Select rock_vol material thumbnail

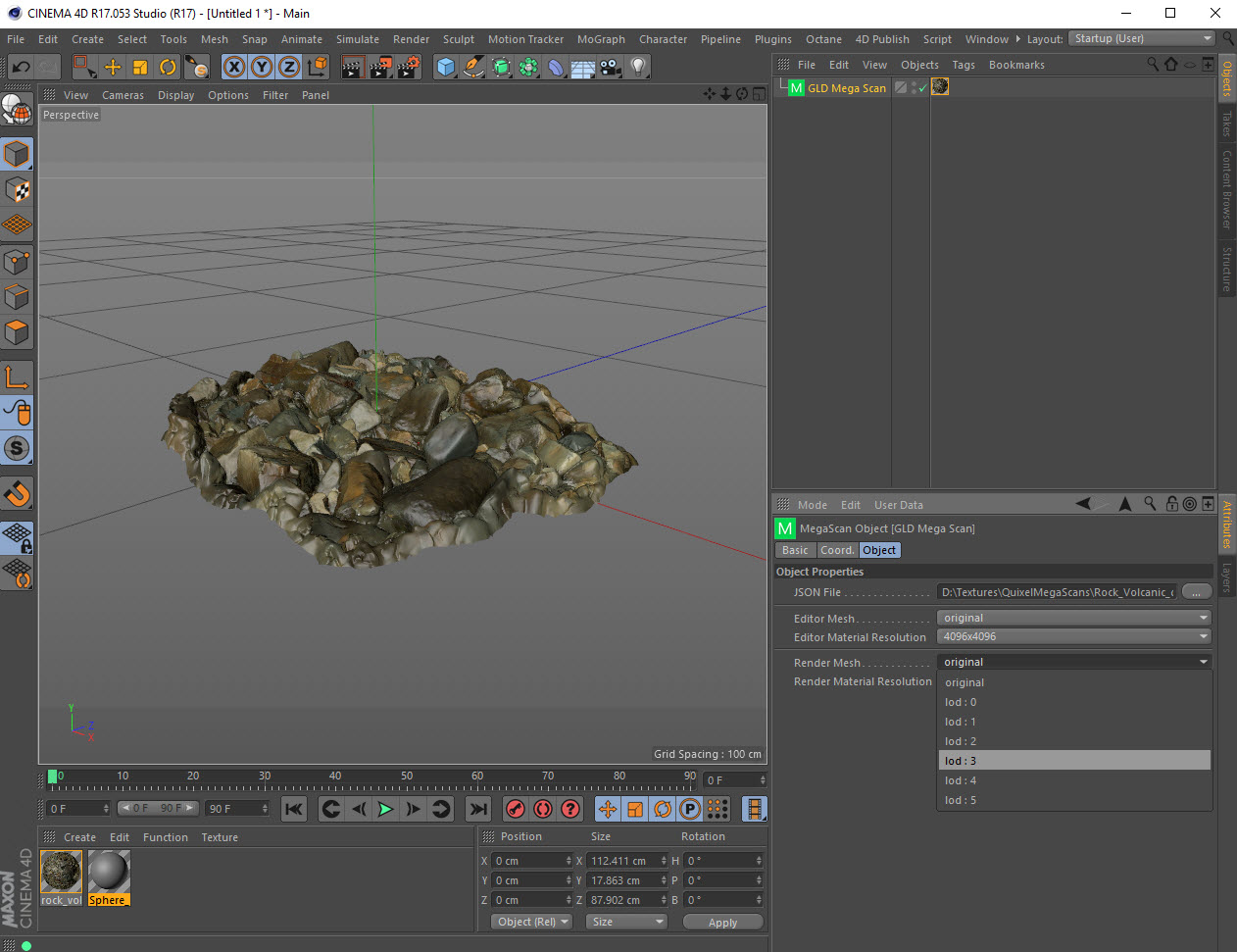61,872
